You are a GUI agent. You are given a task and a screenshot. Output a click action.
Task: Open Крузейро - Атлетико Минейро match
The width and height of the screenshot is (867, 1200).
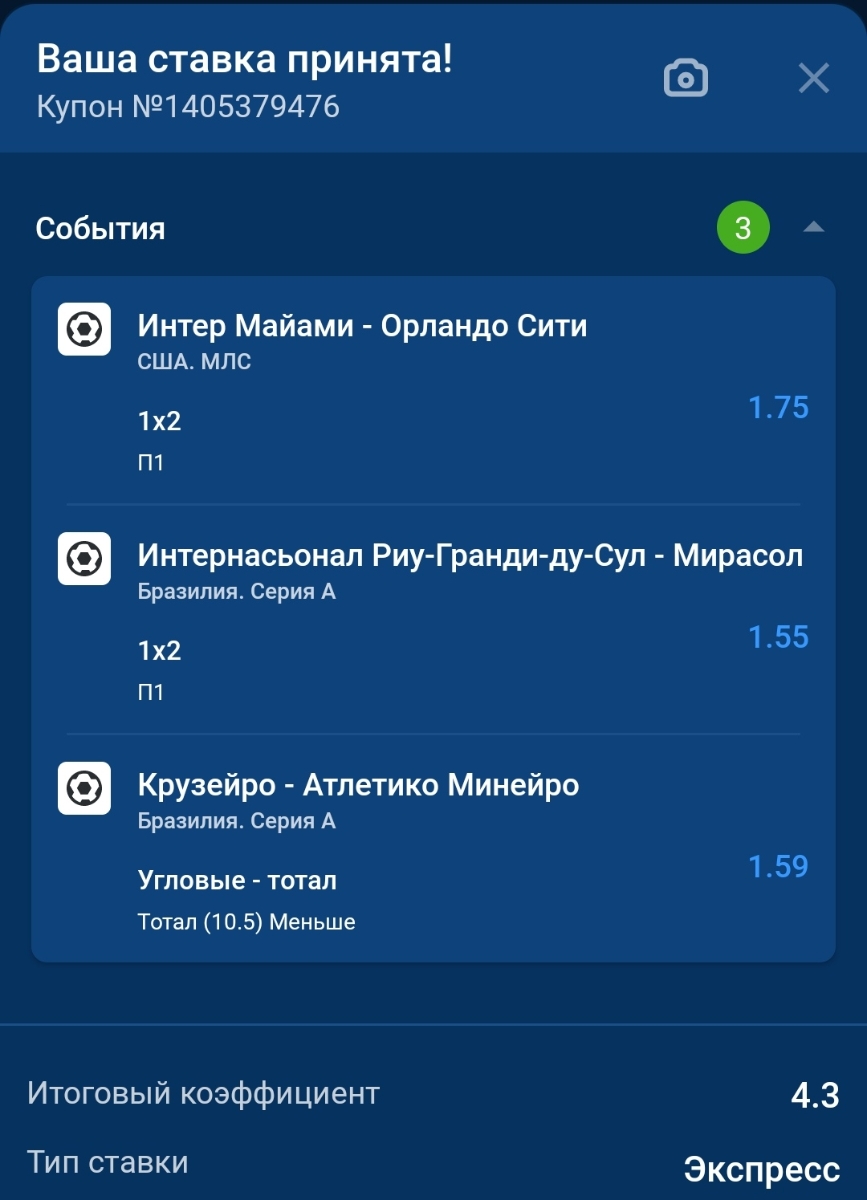(x=358, y=785)
